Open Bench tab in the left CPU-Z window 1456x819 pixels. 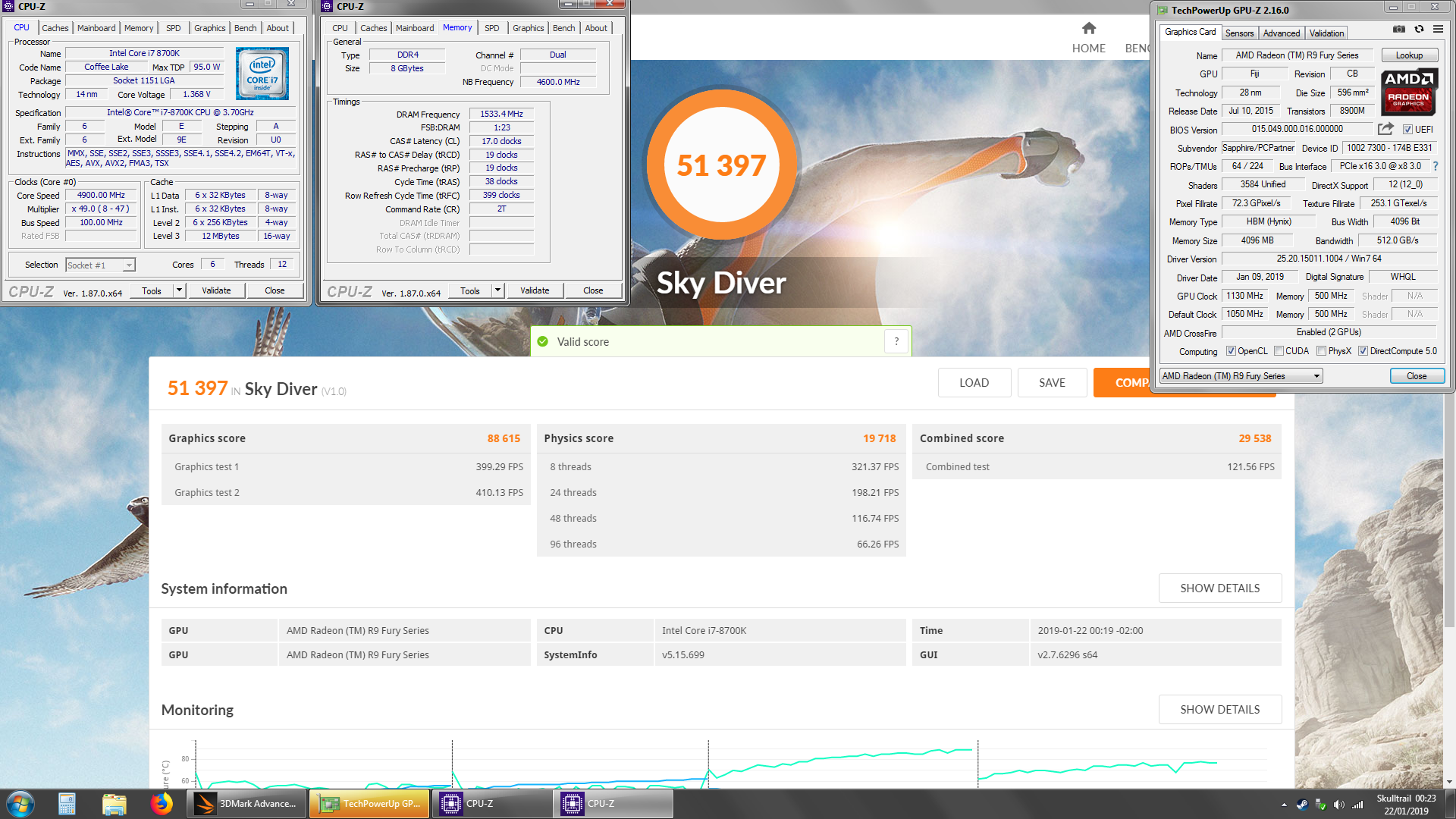coord(245,28)
